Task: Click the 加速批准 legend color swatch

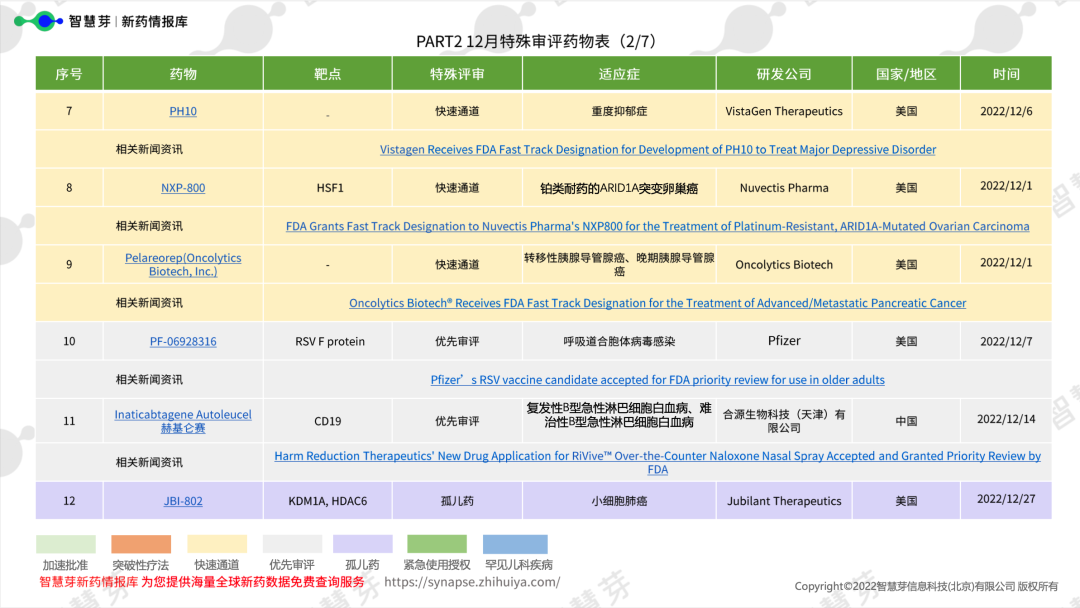Action: pyautogui.click(x=65, y=544)
